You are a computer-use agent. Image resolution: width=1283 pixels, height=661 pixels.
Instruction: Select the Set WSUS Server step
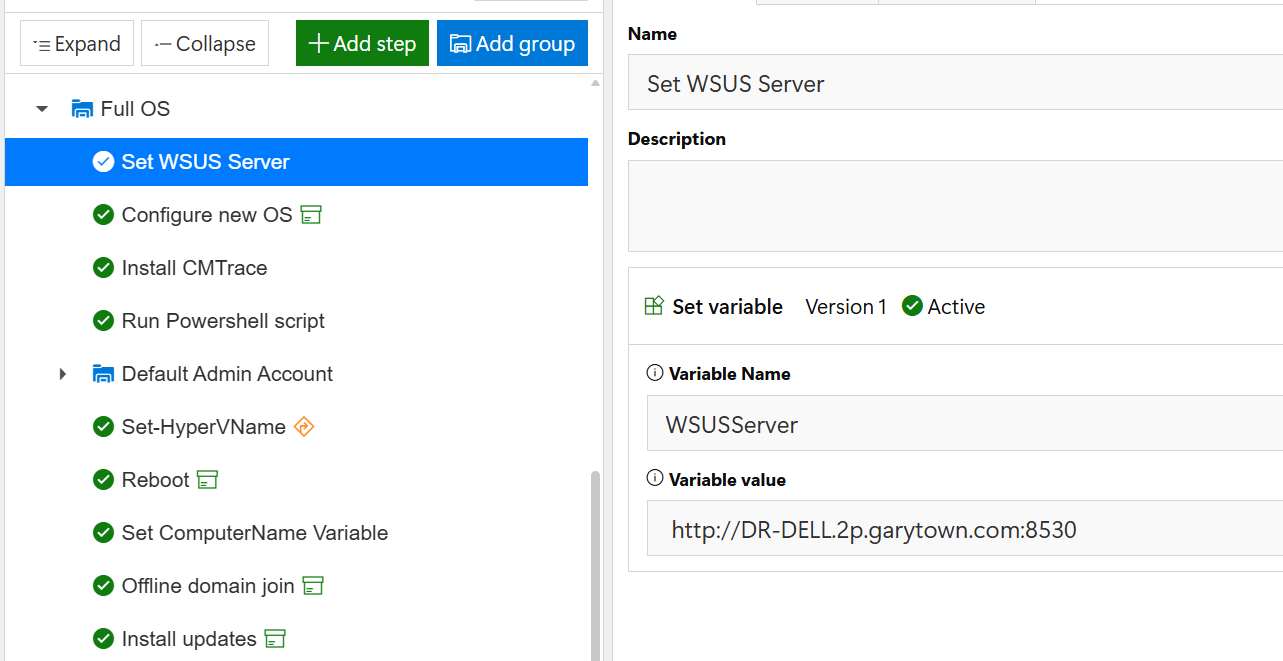tap(296, 162)
